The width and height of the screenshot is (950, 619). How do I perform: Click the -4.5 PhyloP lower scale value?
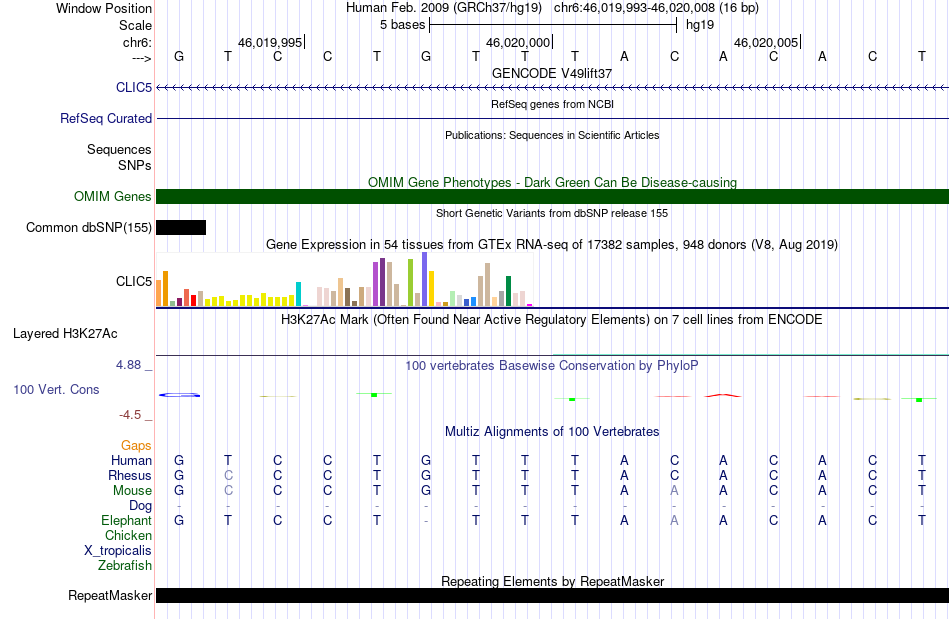tap(130, 415)
